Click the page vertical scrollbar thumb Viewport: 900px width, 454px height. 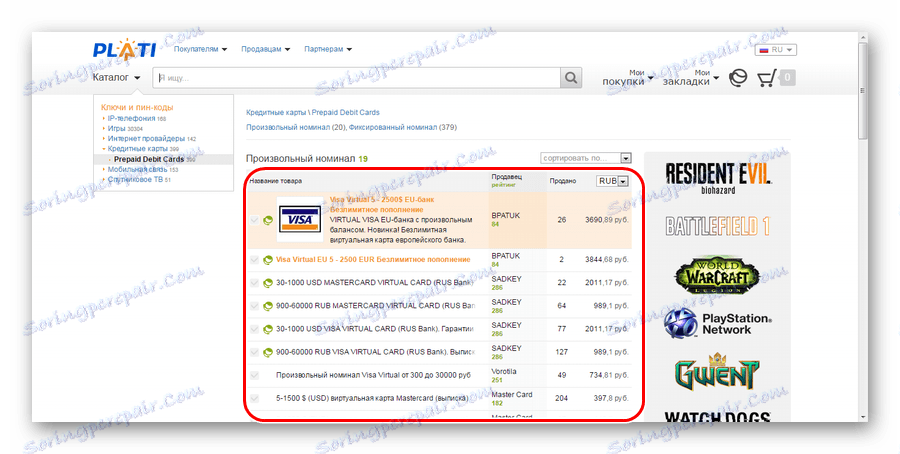coord(863,89)
